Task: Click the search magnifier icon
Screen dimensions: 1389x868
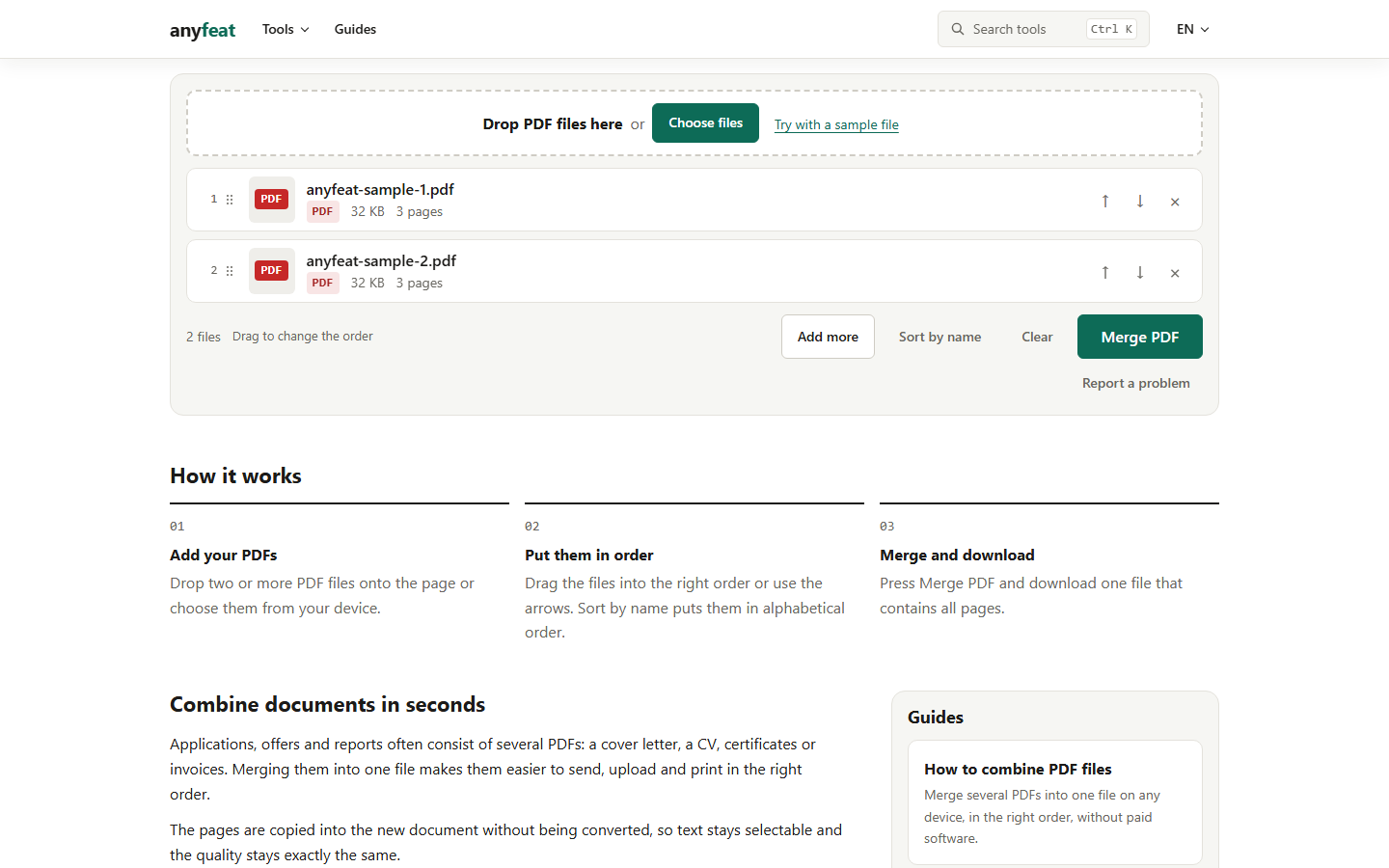Action: (x=958, y=29)
